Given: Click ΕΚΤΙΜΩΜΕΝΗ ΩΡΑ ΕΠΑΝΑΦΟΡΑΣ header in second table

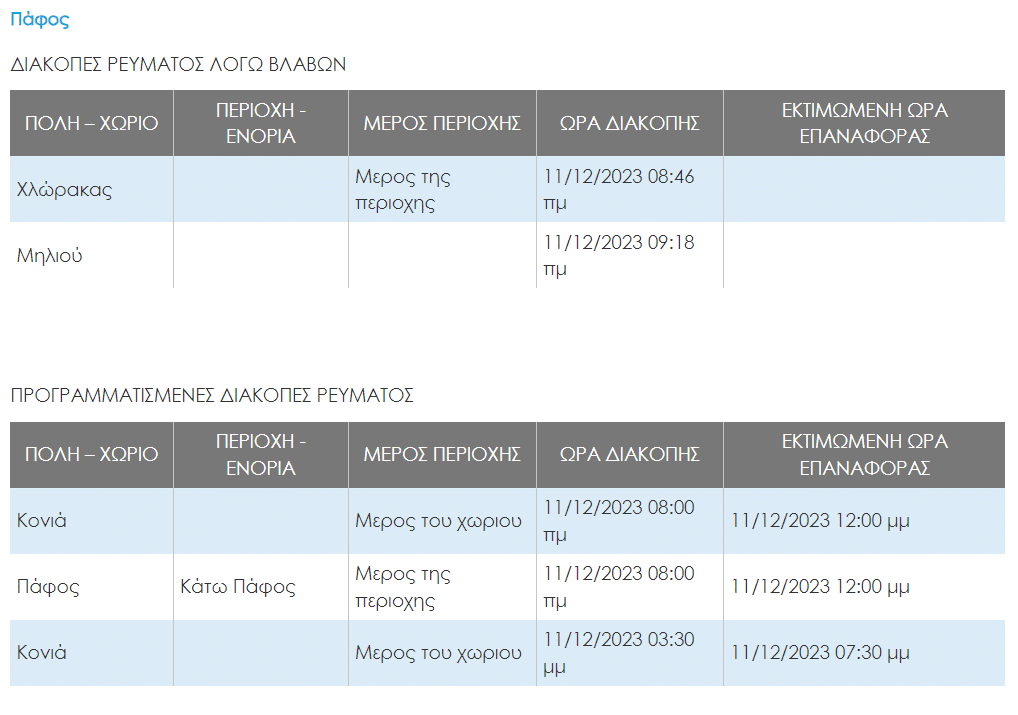Looking at the screenshot, I should pos(864,454).
